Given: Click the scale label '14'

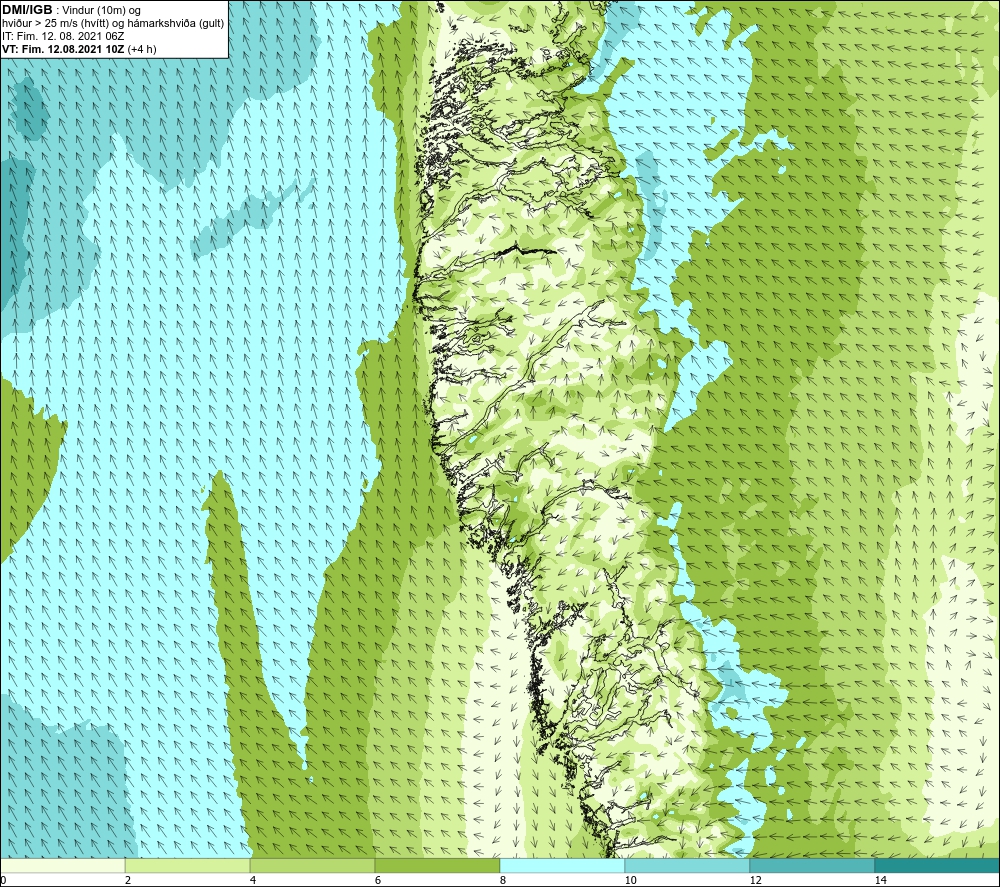Looking at the screenshot, I should tap(880, 881).
